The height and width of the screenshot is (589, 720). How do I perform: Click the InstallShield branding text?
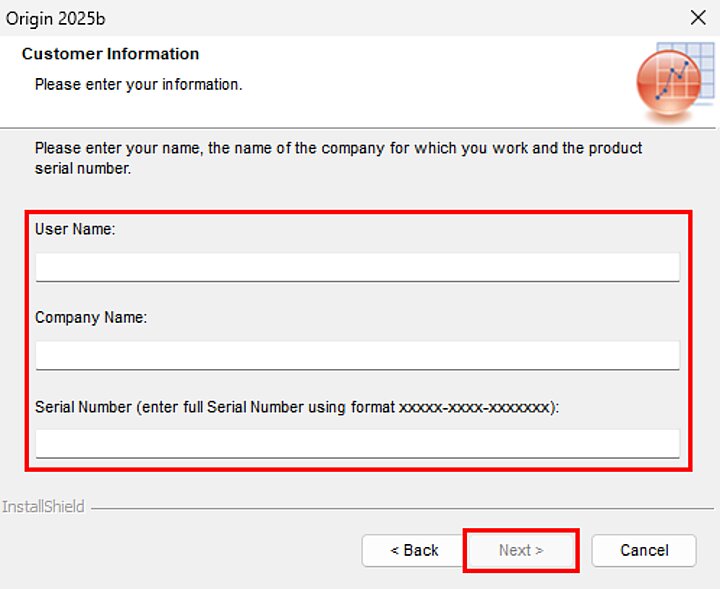point(43,507)
